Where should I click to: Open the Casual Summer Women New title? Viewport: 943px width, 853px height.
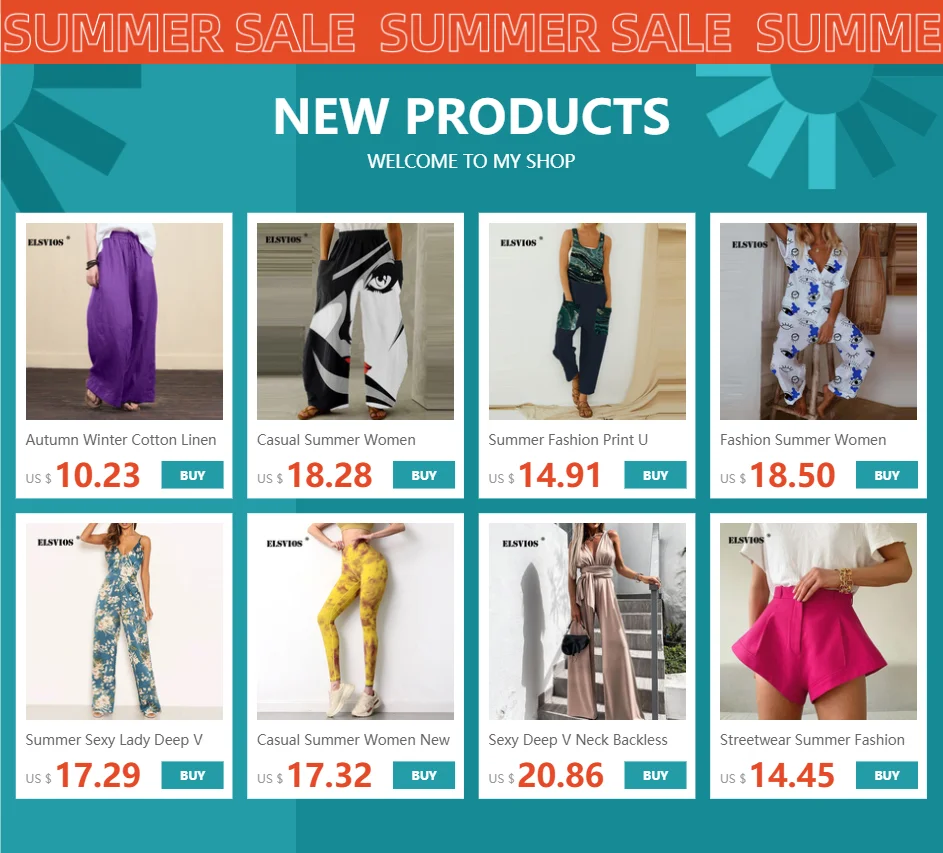(353, 740)
